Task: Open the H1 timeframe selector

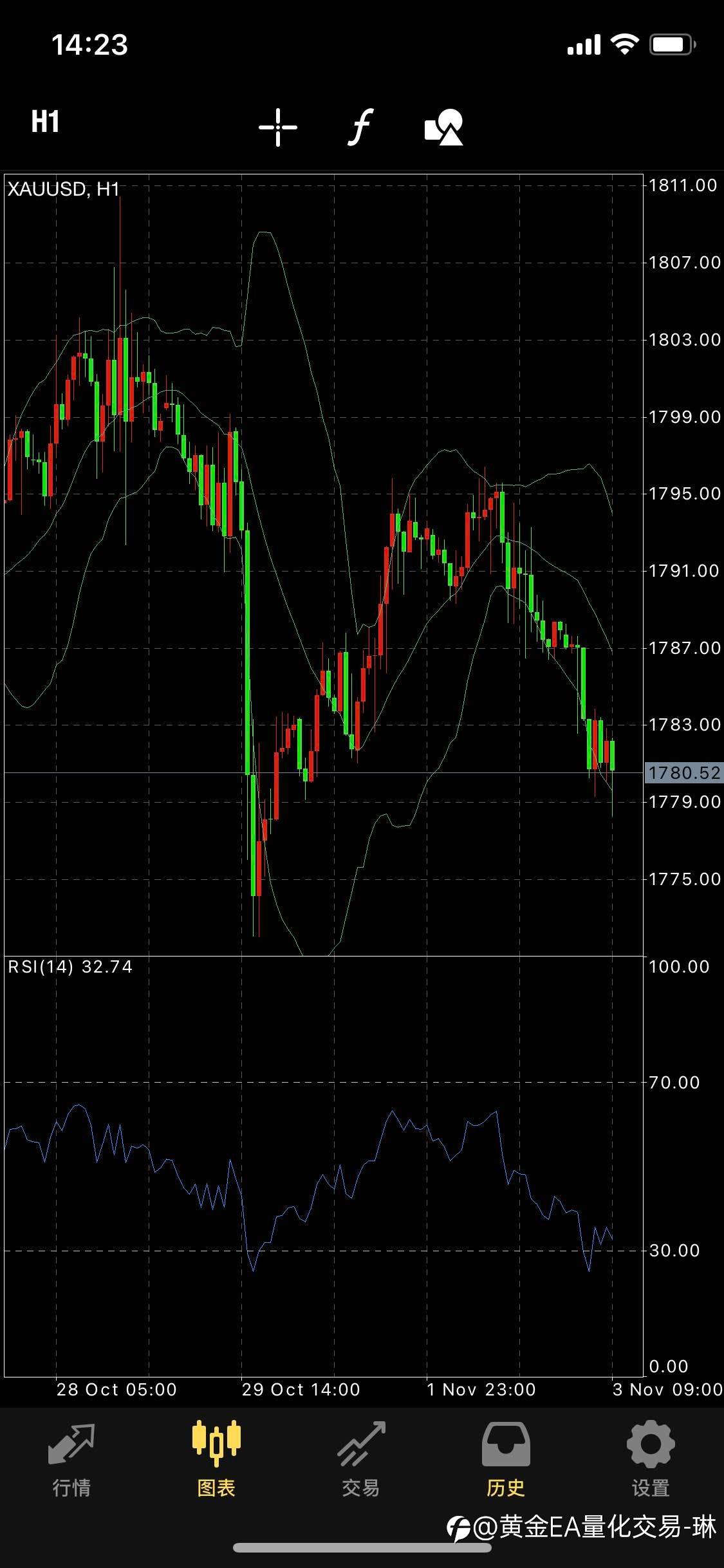Action: 45,122
